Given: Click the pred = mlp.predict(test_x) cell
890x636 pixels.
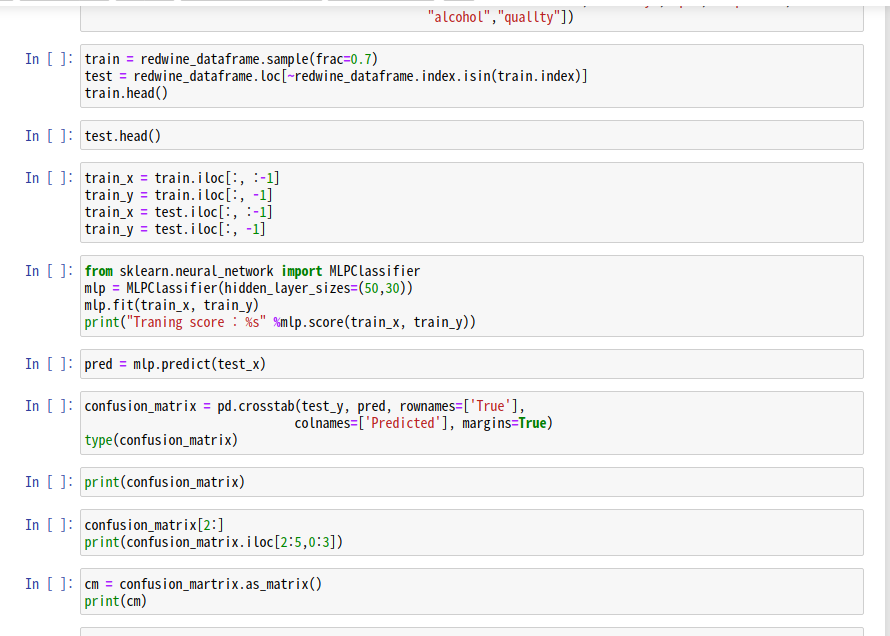Looking at the screenshot, I should tap(472, 364).
